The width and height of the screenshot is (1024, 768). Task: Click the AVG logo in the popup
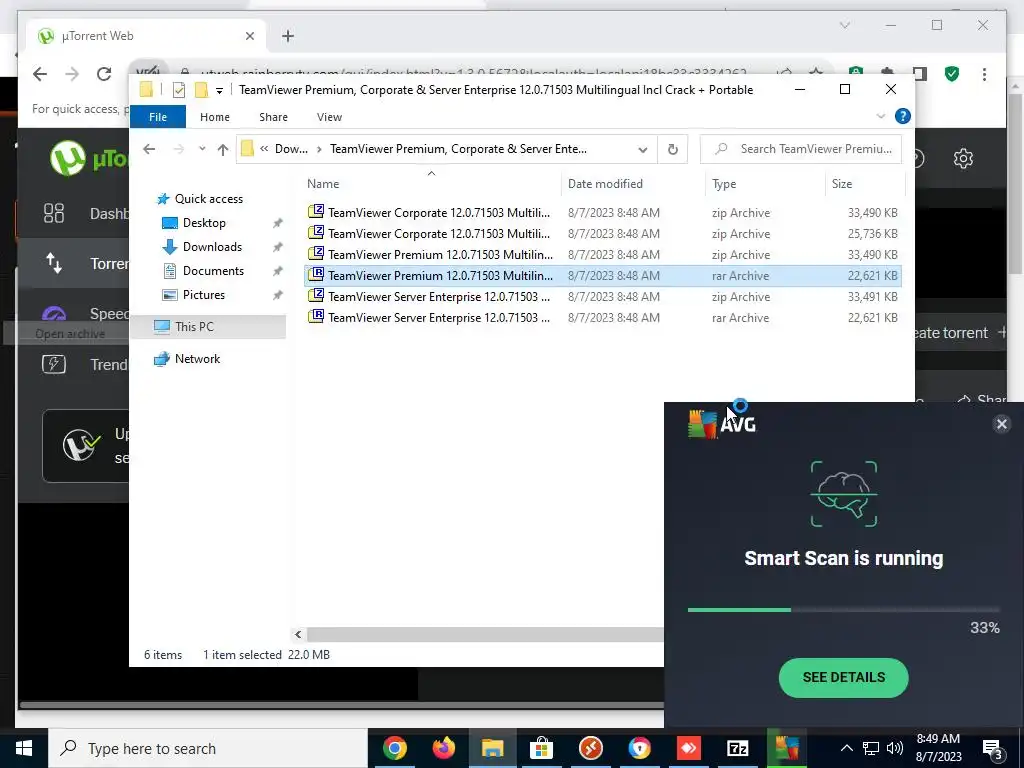[x=722, y=424]
